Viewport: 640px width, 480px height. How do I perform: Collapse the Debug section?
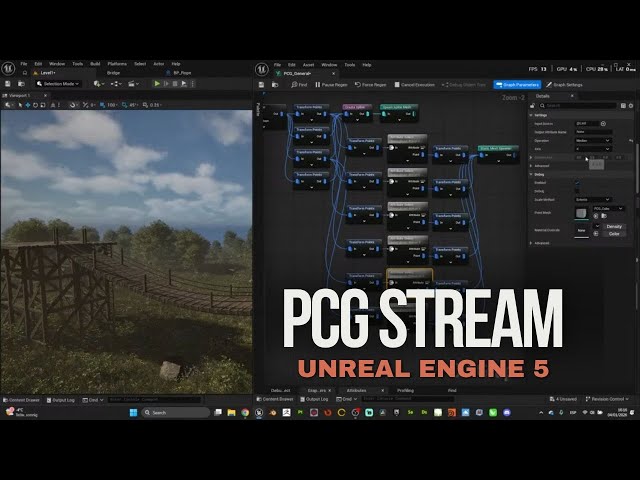(x=531, y=174)
